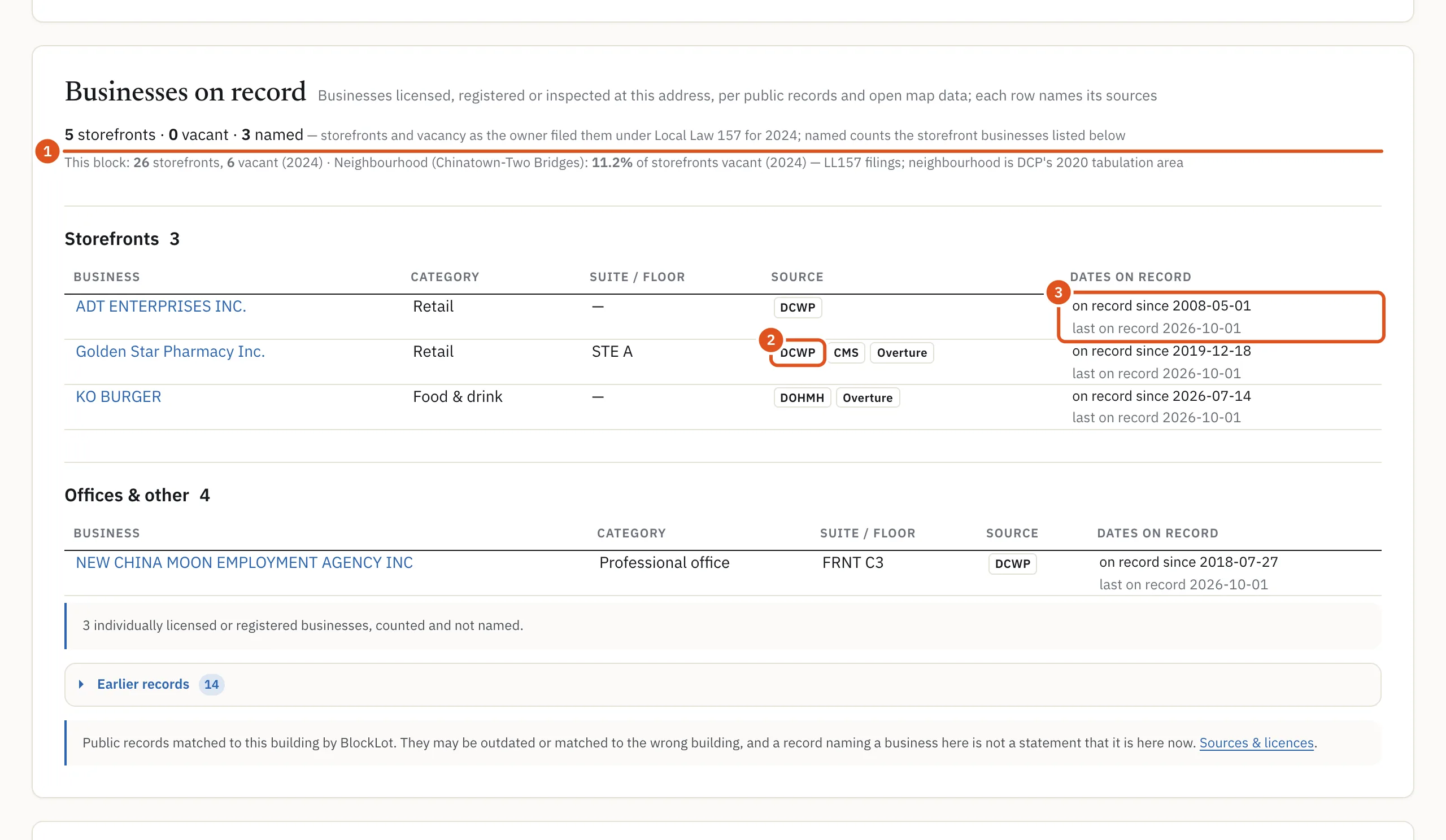Click 'last on record 2026-10-01' in KO BURGER row
This screenshot has width=1446, height=840.
[1156, 418]
